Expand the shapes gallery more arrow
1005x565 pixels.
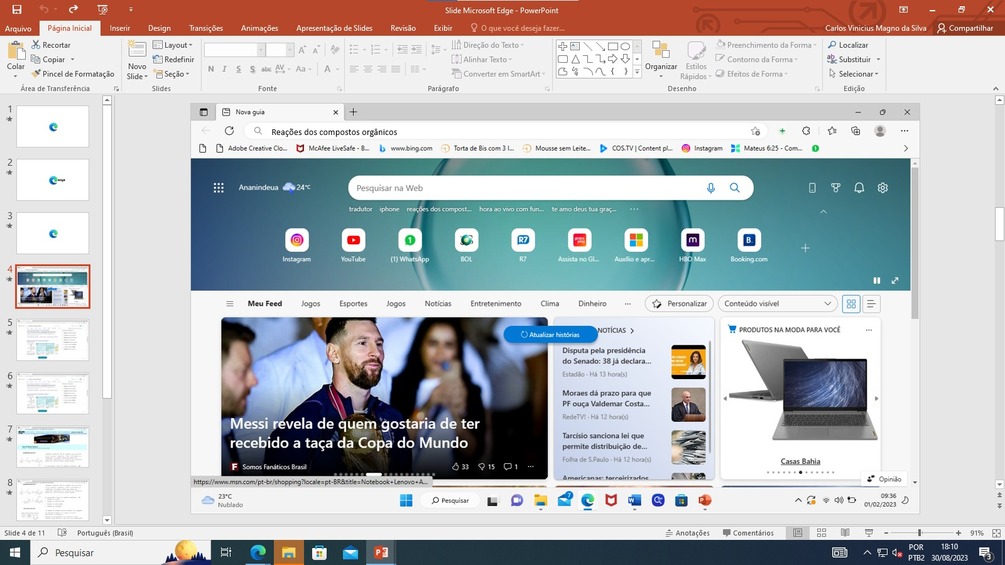(x=637, y=73)
